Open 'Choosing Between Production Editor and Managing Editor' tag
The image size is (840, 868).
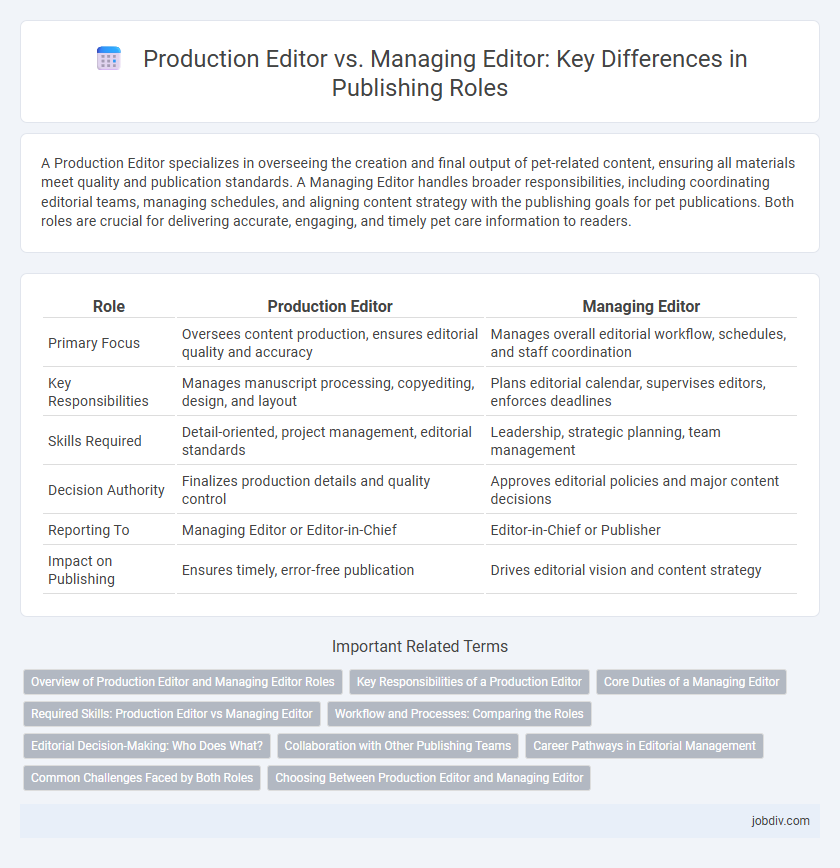click(429, 778)
